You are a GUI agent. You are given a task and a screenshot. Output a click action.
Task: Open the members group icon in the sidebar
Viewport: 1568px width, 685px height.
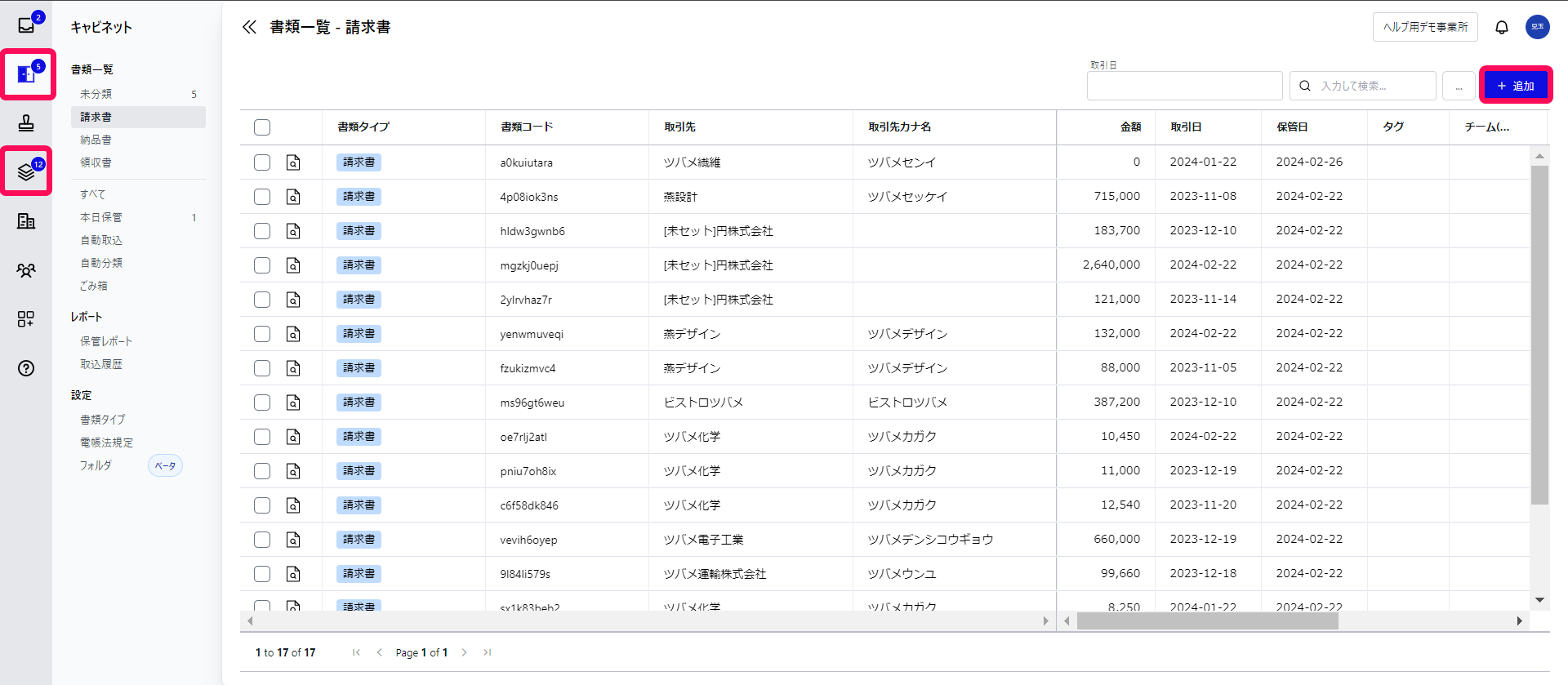coord(26,270)
